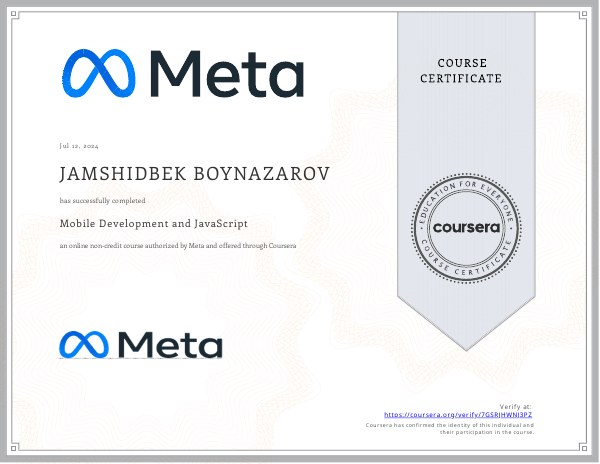This screenshot has width=600, height=464.
Task: Click the small Meta wordmark at bottom
Action: pyautogui.click(x=170, y=345)
